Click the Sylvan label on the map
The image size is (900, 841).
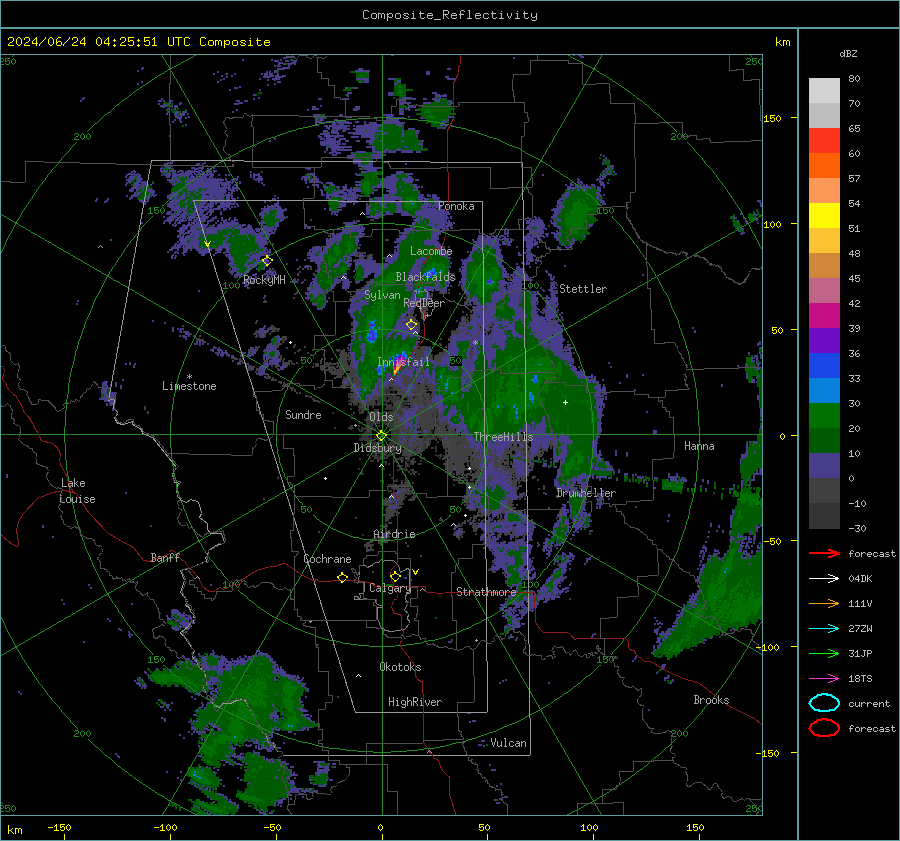click(382, 295)
